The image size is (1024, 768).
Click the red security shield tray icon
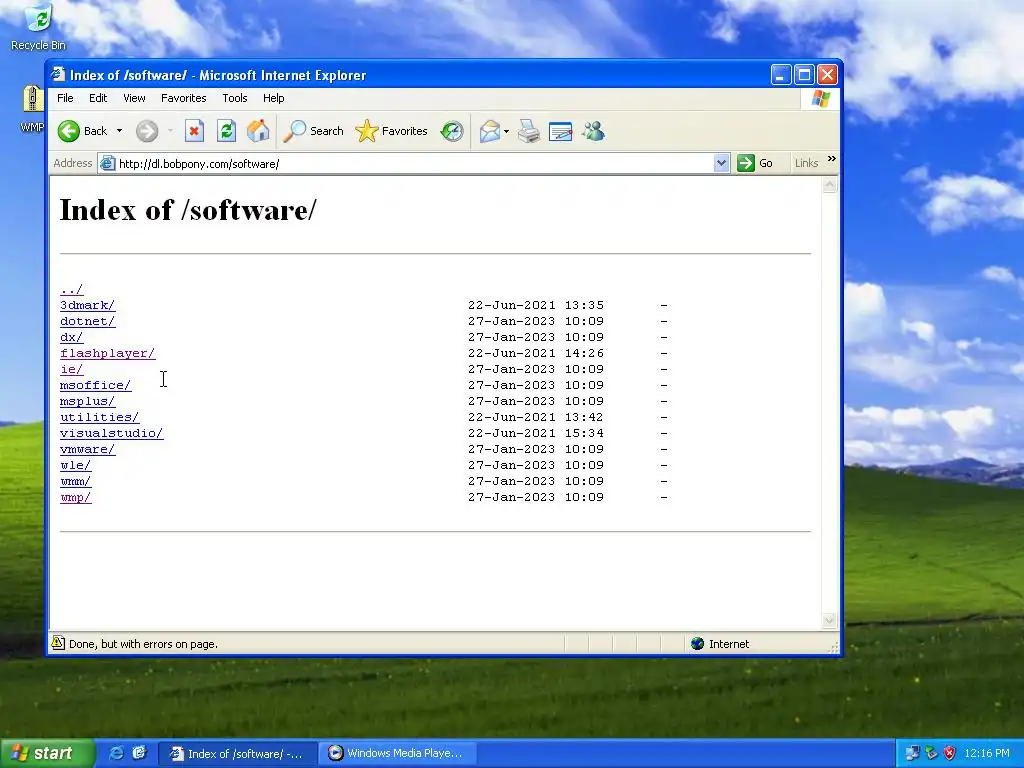pos(950,754)
